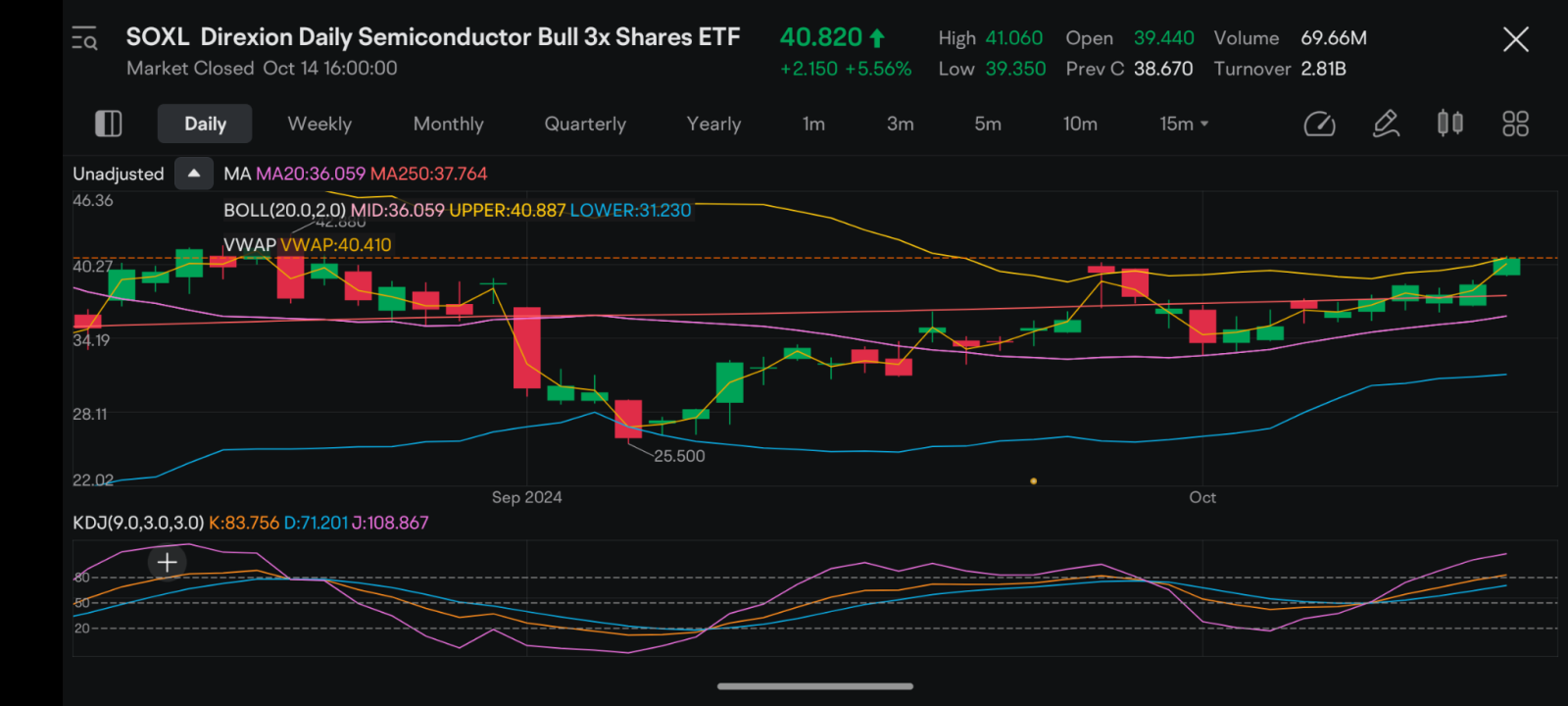The image size is (1568, 706).
Task: Click the Sep 2024 date axis label
Action: tap(526, 497)
